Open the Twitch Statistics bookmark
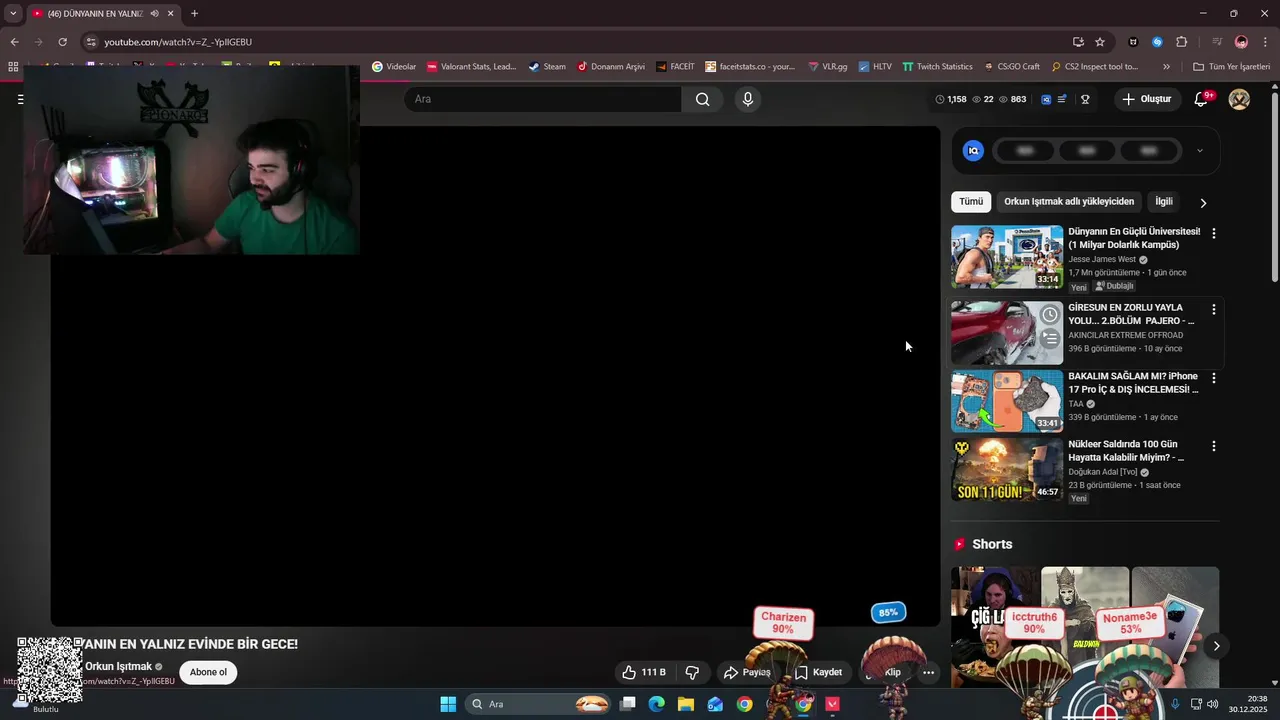This screenshot has width=1280, height=720. tap(937, 67)
